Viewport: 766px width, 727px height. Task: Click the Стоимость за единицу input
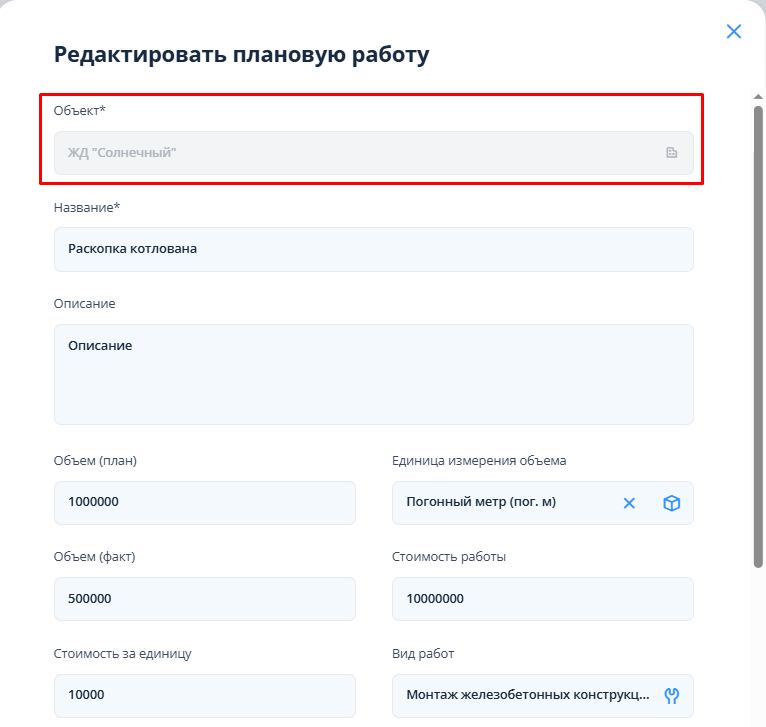coord(204,695)
